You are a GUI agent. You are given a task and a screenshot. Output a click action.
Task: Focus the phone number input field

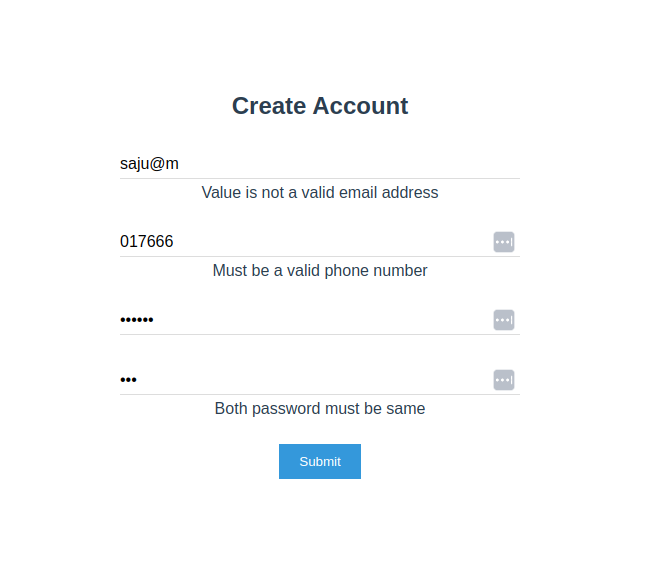[x=300, y=242]
